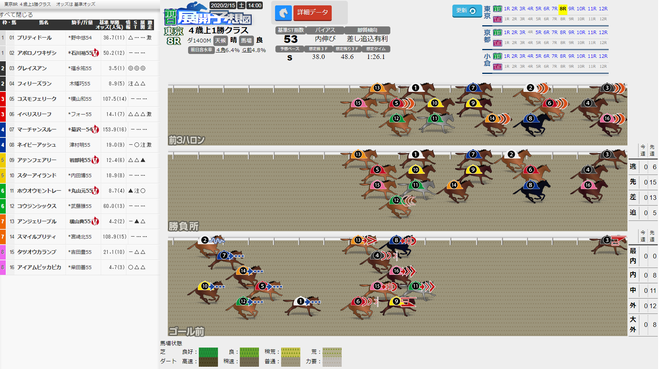This screenshot has height=369, width=660.
Task: Select the プリティドール horse row
Action: [x=79, y=38]
